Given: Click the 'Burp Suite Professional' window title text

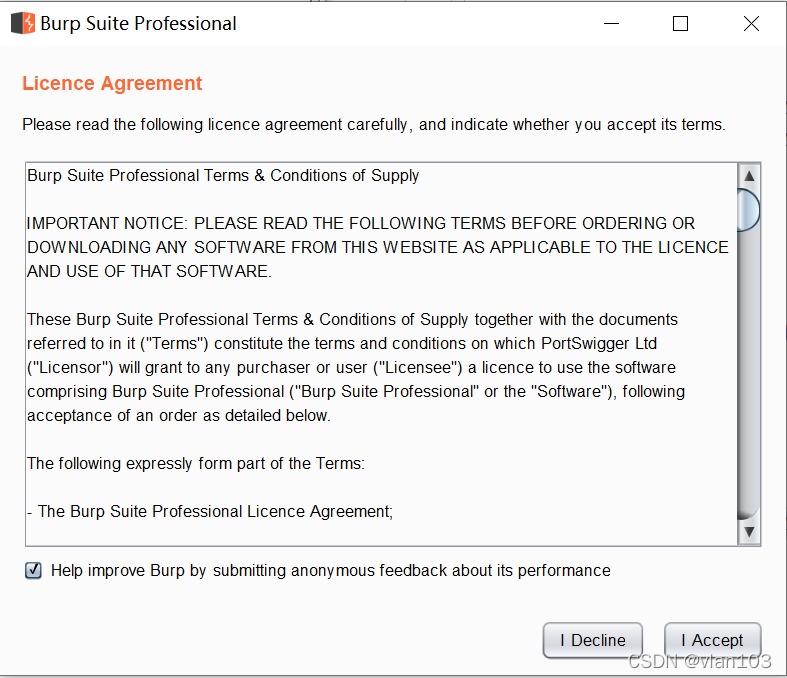Looking at the screenshot, I should (x=138, y=24).
